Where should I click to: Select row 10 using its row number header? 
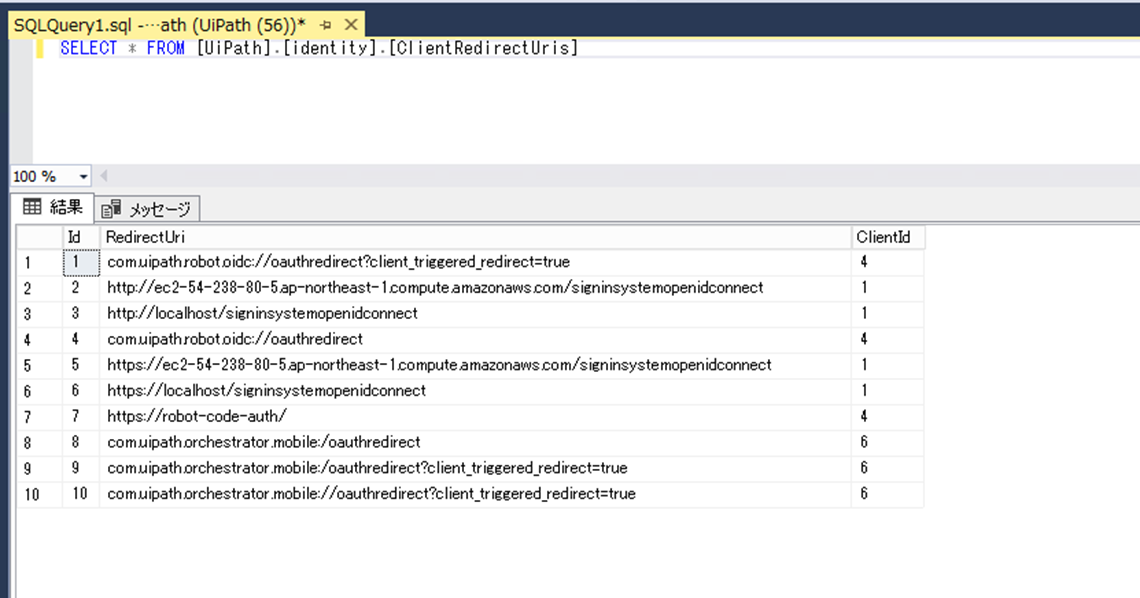pos(32,493)
